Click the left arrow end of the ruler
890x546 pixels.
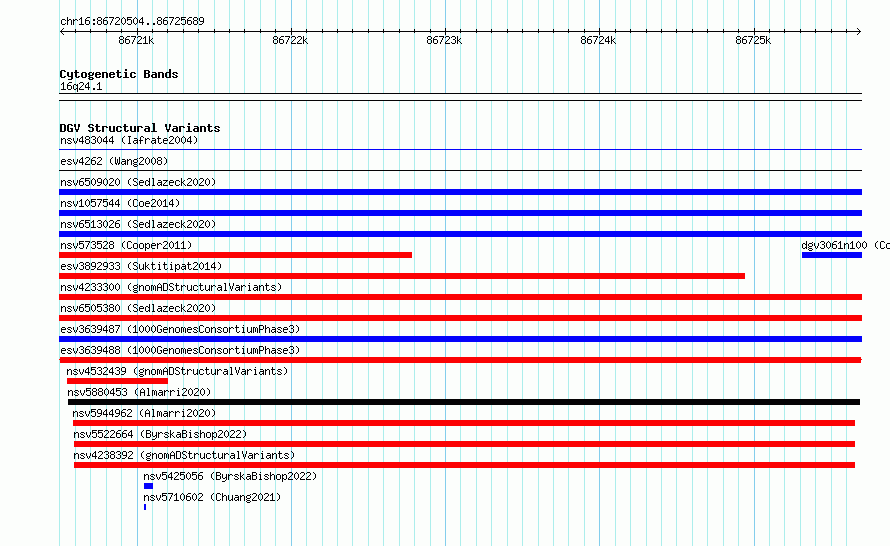pos(62,31)
